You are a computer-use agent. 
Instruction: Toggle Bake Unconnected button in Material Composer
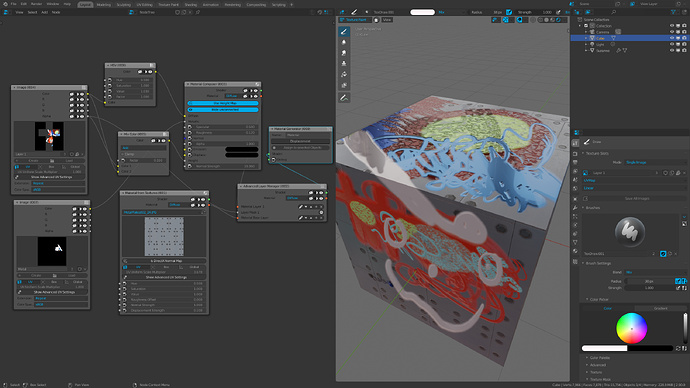coord(223,110)
